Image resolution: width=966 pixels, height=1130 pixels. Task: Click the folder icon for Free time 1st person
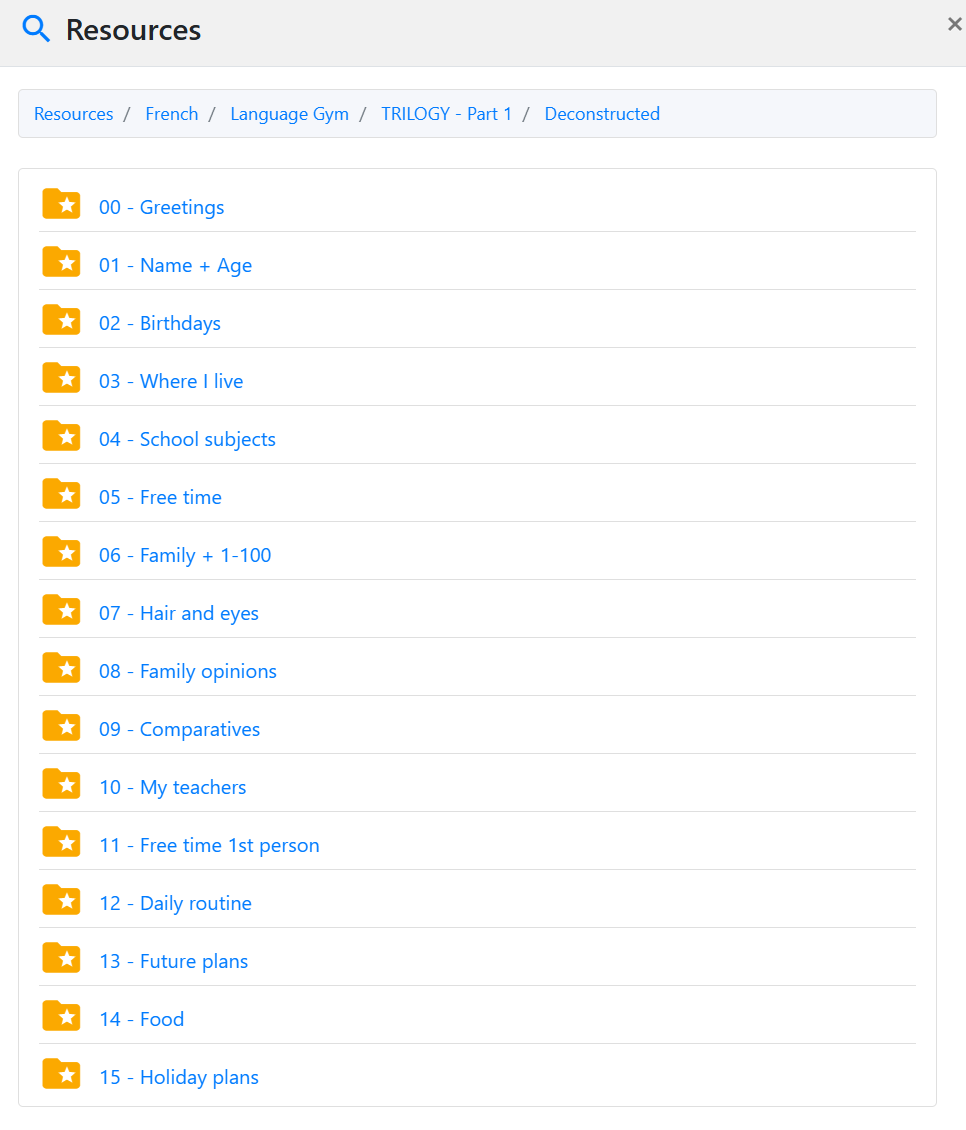point(61,842)
